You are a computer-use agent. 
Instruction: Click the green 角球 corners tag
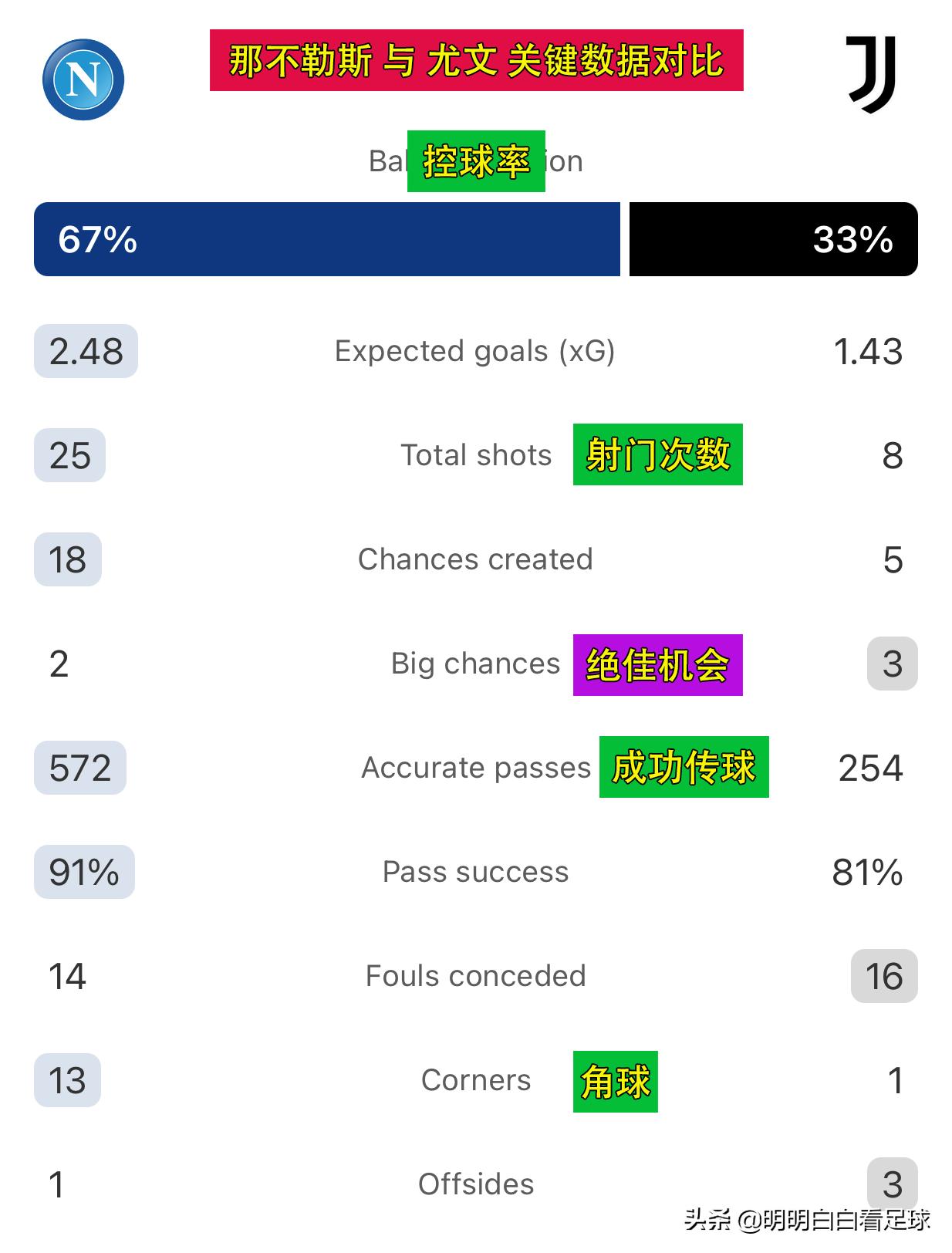click(615, 1082)
